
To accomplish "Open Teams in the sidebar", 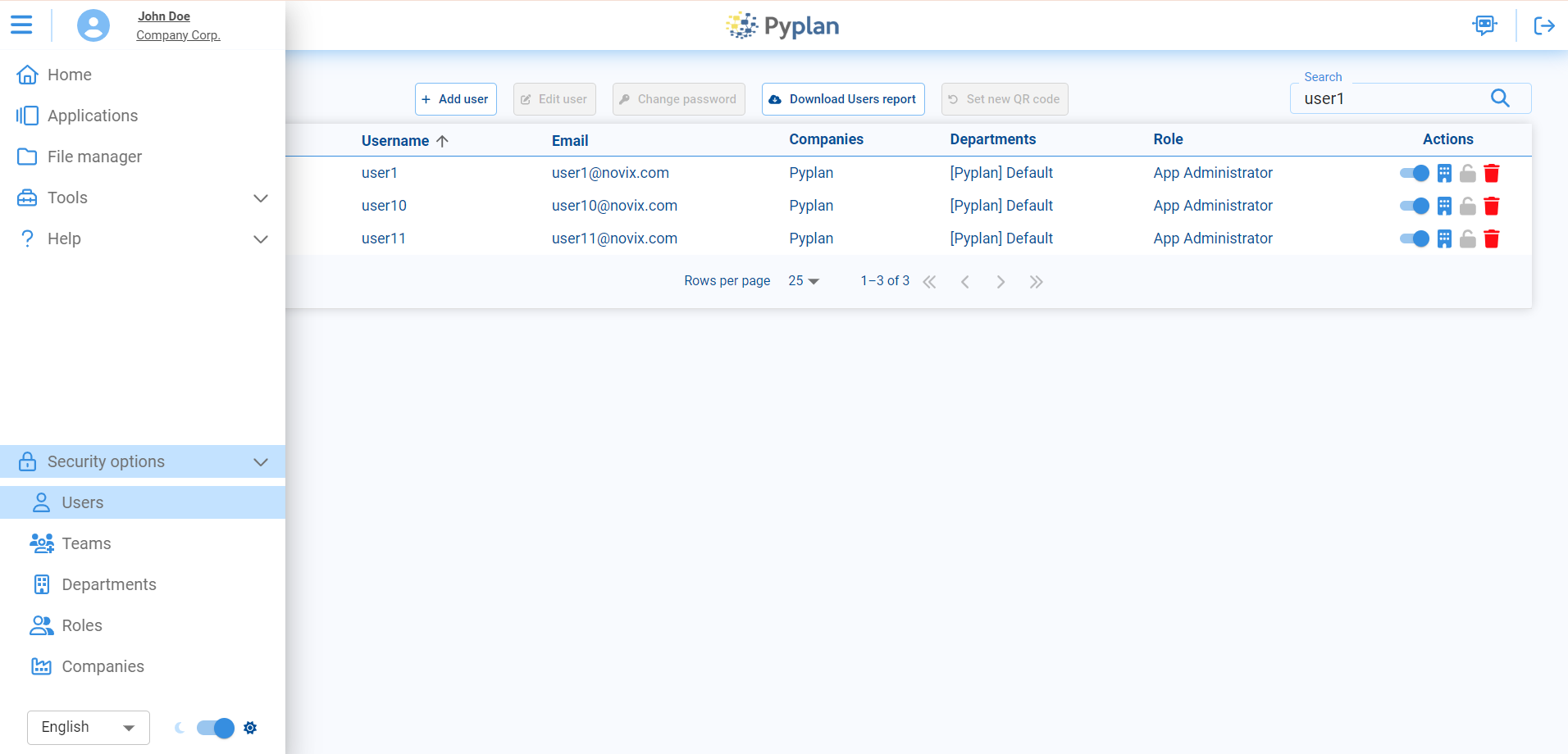I will (x=86, y=543).
